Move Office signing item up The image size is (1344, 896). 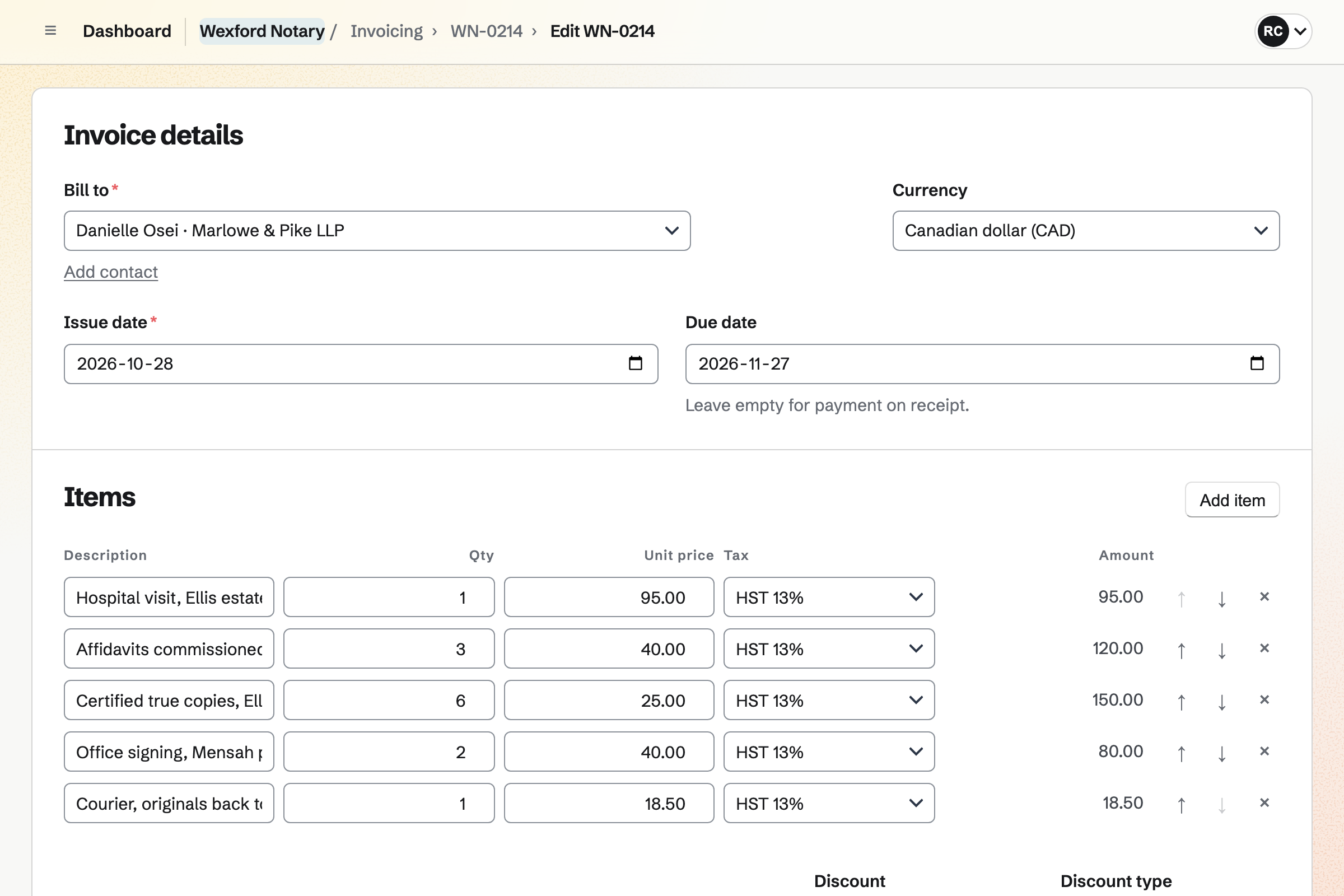tap(1181, 753)
